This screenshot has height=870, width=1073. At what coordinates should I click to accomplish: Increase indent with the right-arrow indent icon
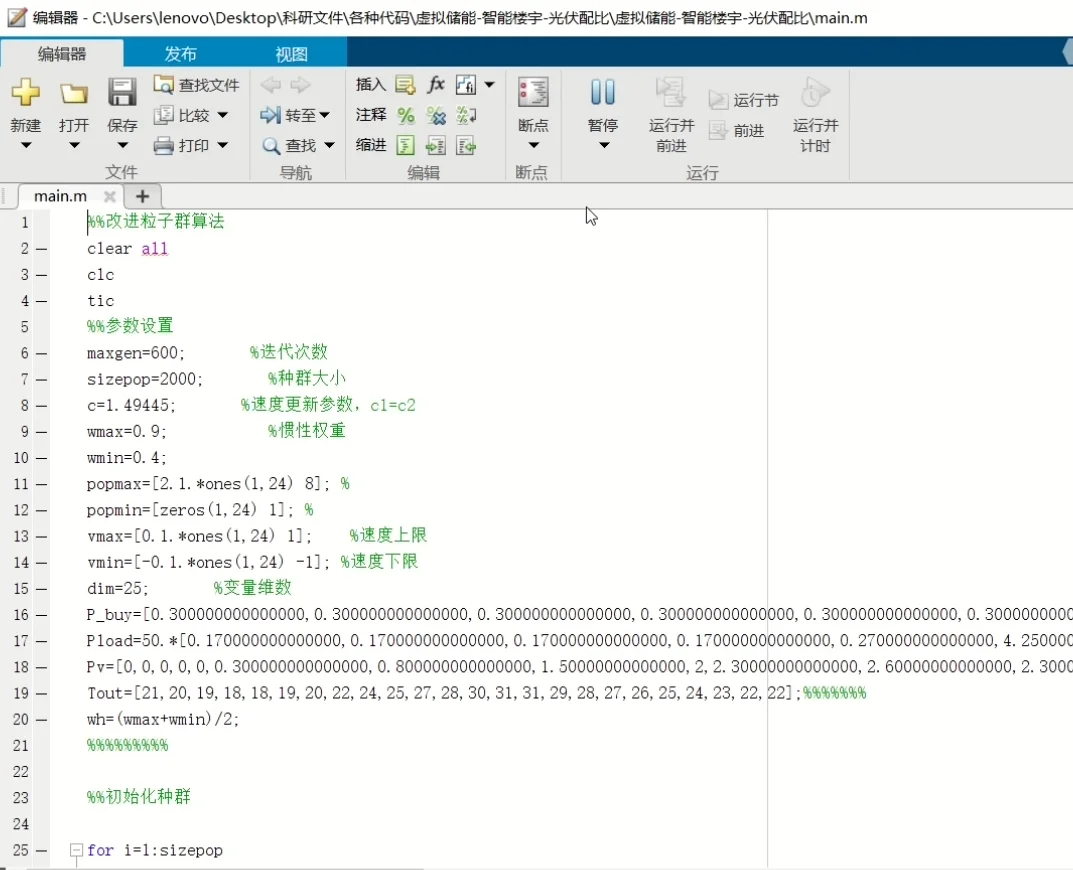(436, 146)
